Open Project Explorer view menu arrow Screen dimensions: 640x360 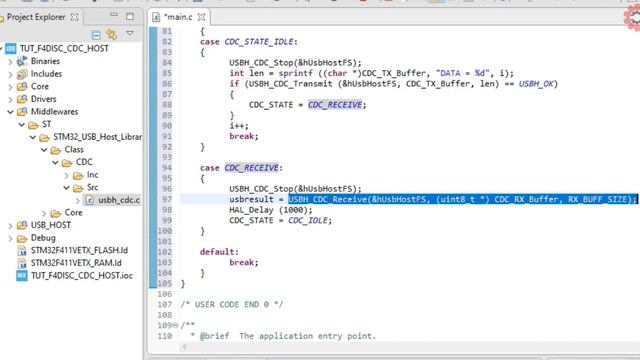tap(130, 33)
